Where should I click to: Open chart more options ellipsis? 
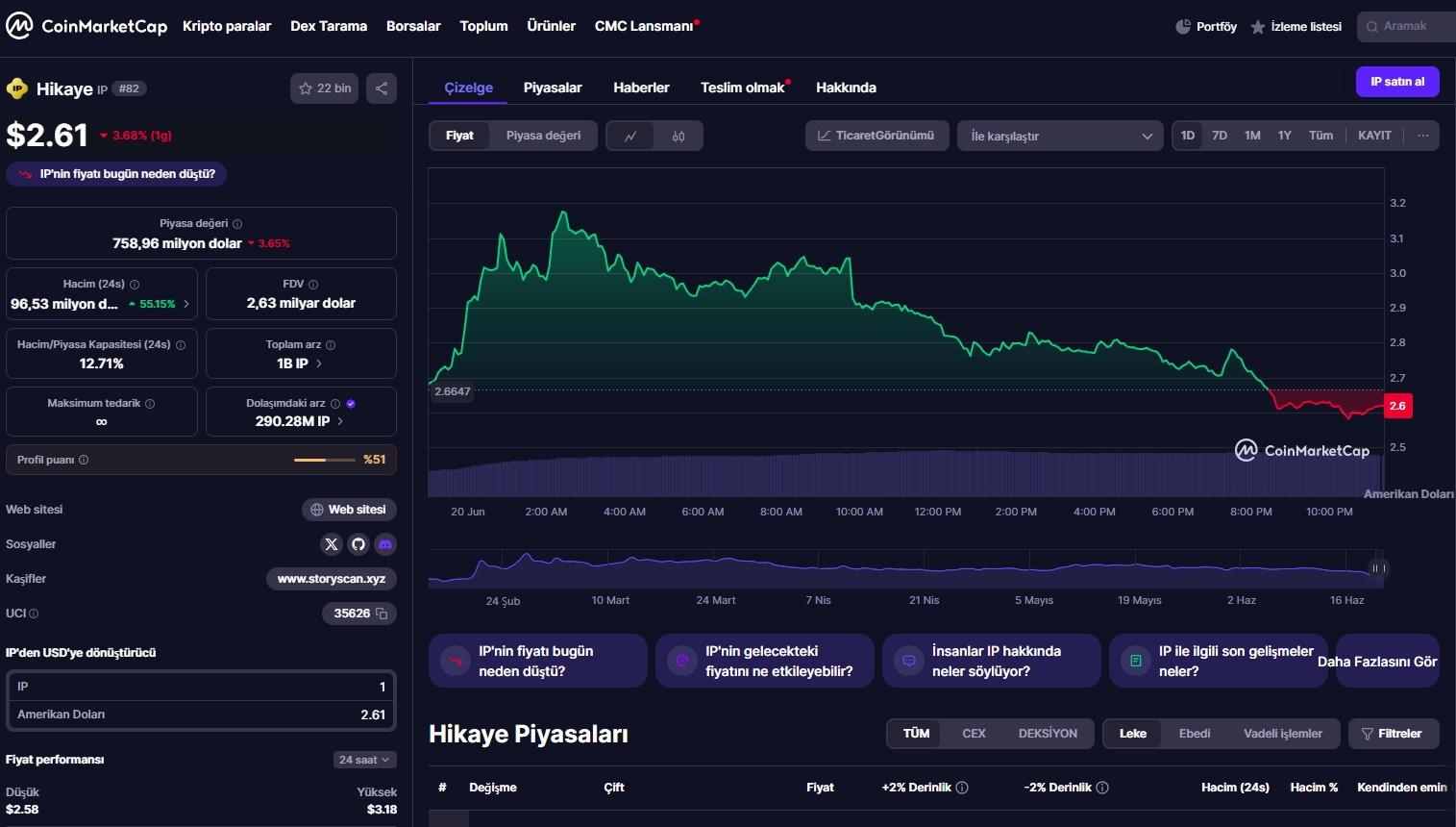[1422, 136]
